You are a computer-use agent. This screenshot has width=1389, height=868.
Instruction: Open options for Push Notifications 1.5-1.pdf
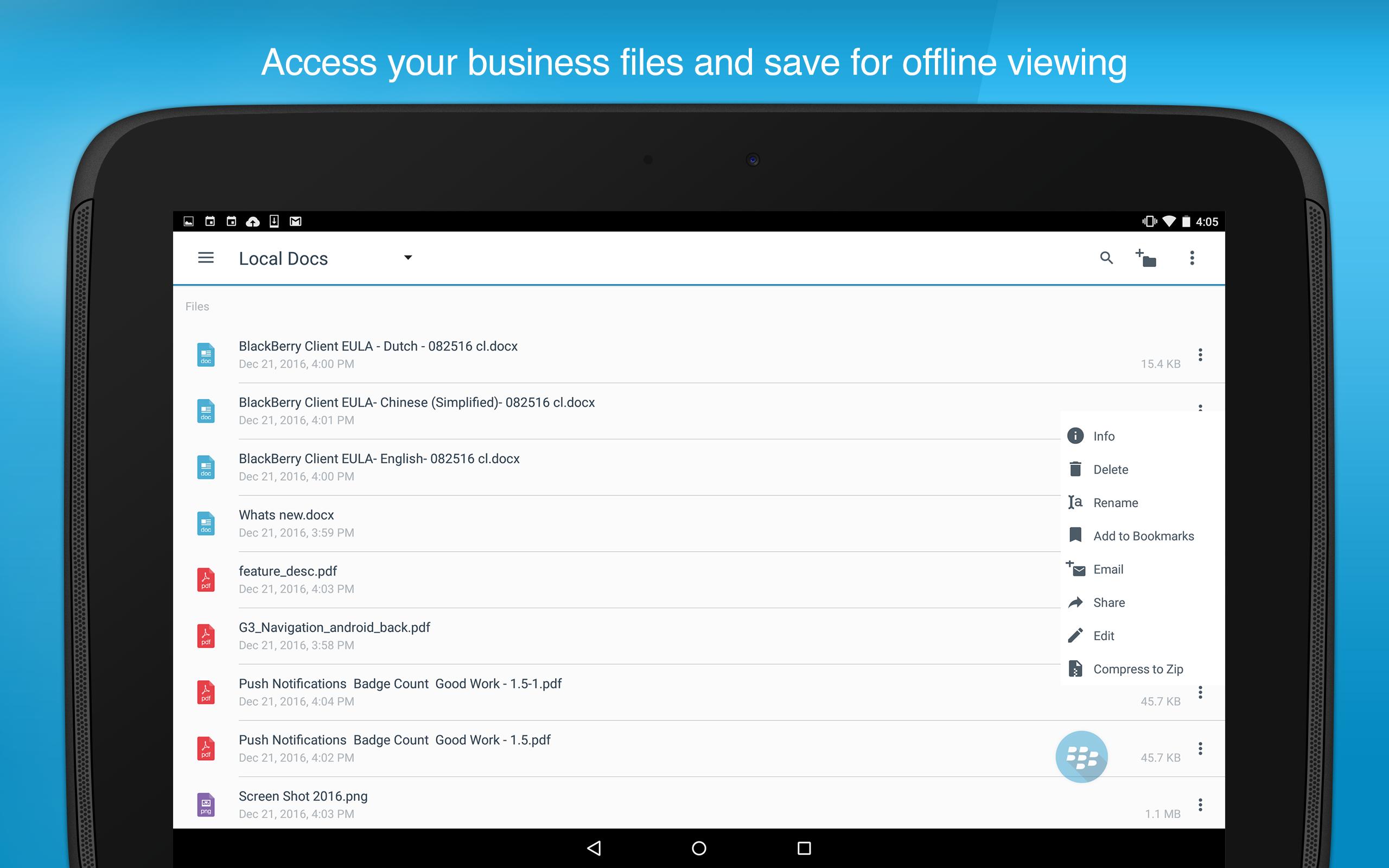(1200, 692)
